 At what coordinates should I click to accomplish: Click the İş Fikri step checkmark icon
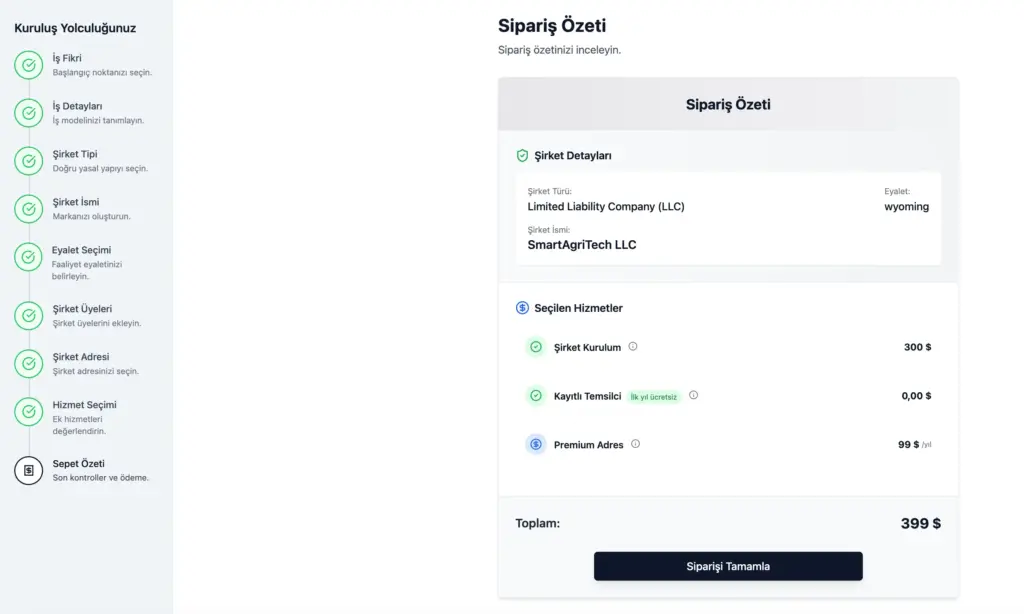(29, 65)
